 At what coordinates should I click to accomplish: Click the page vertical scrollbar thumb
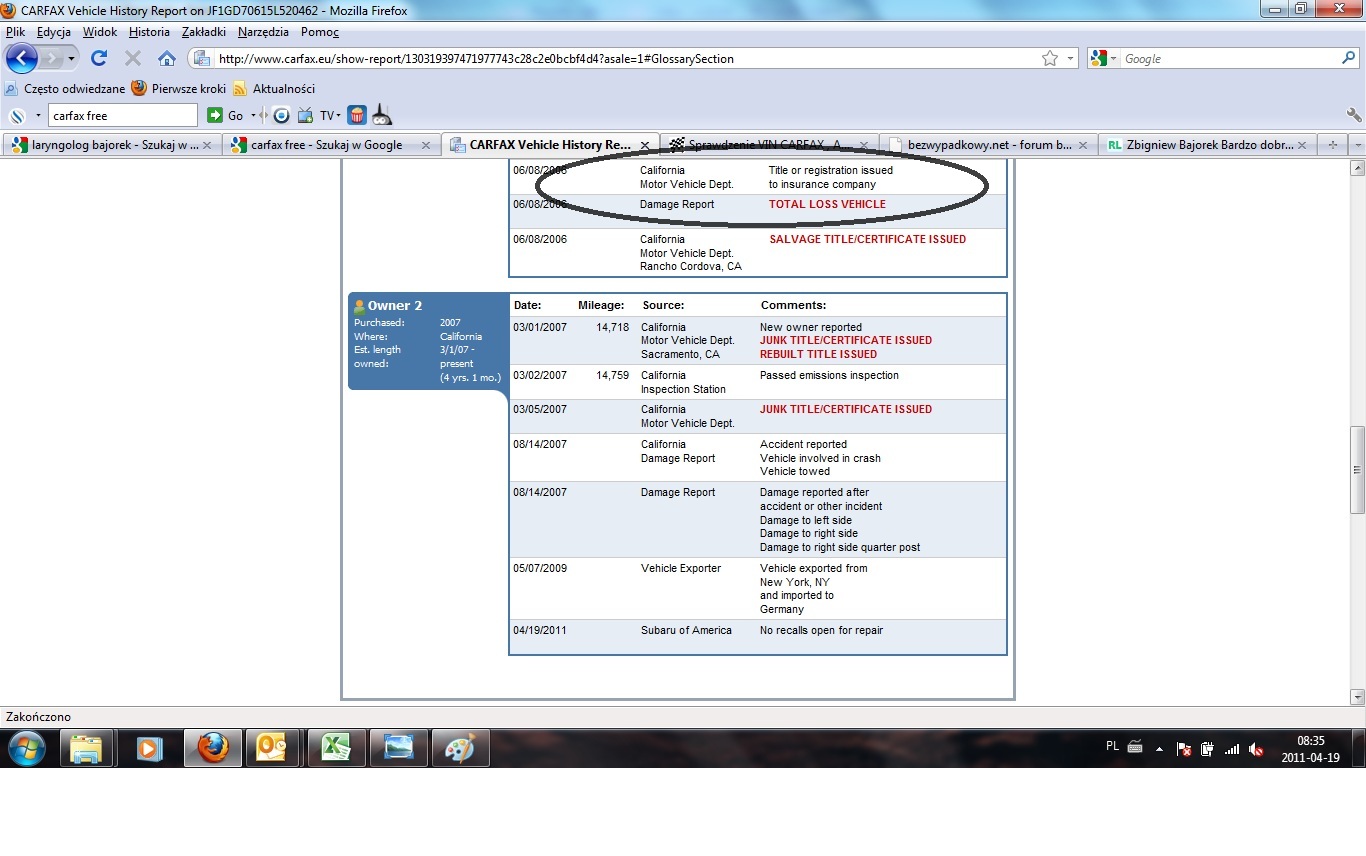coord(1357,470)
